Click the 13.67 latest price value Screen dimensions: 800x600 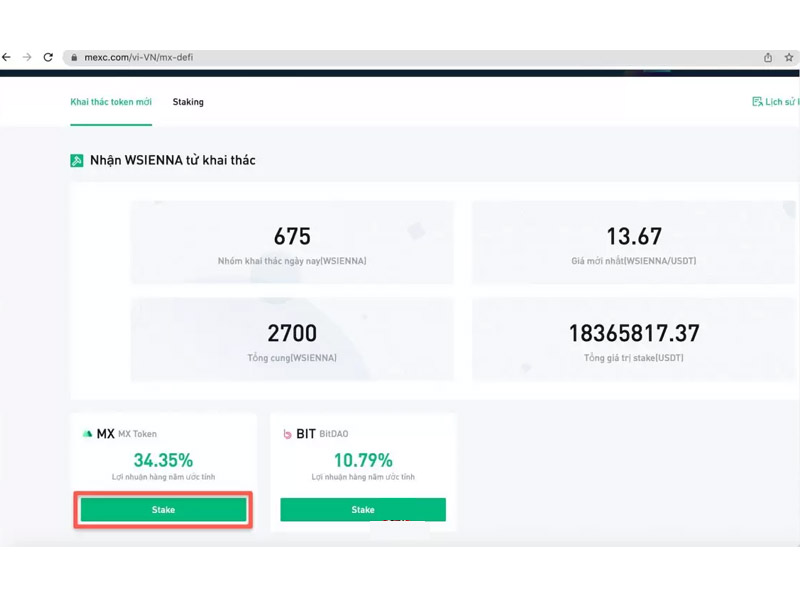634,236
